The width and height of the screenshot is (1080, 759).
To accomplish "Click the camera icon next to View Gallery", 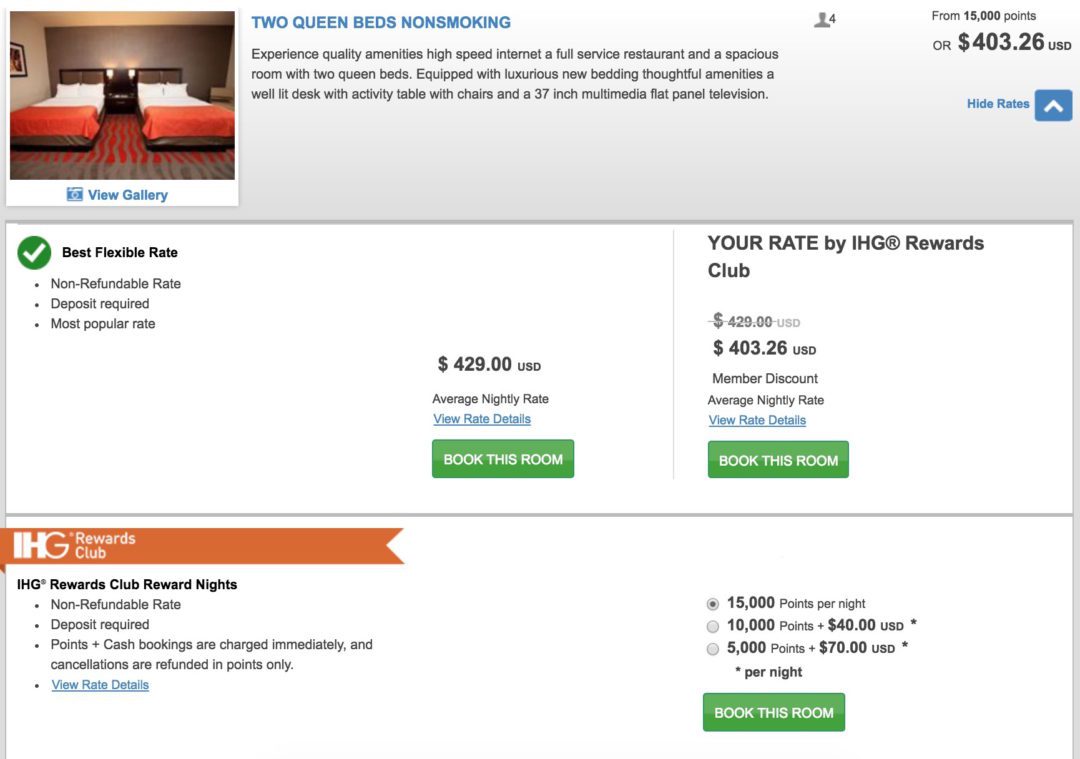I will coord(76,194).
